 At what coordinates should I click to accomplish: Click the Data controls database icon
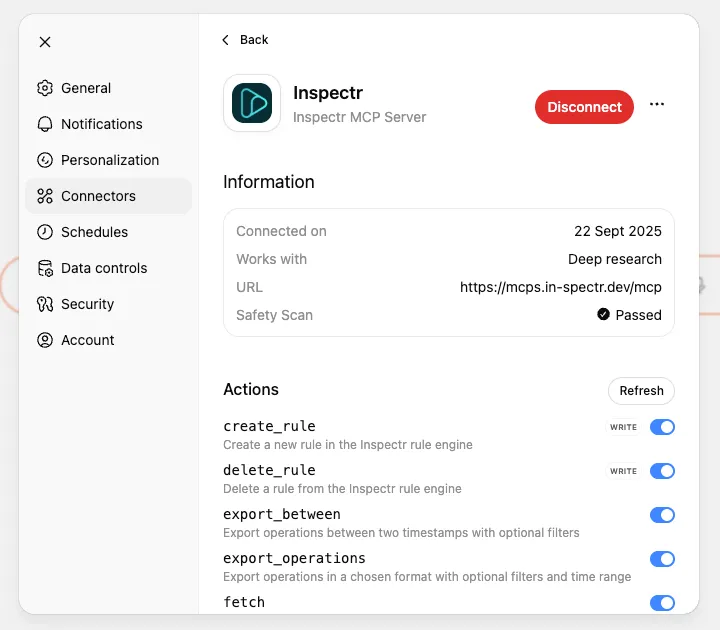point(44,268)
